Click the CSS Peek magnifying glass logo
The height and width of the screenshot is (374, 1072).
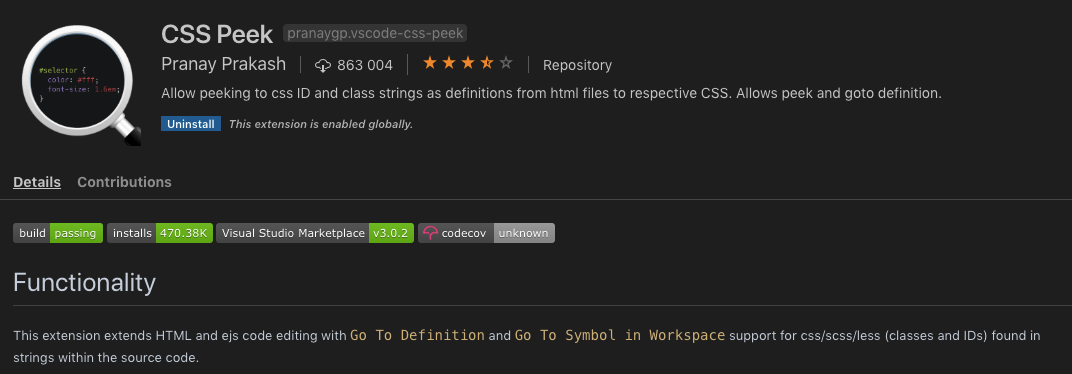81,84
